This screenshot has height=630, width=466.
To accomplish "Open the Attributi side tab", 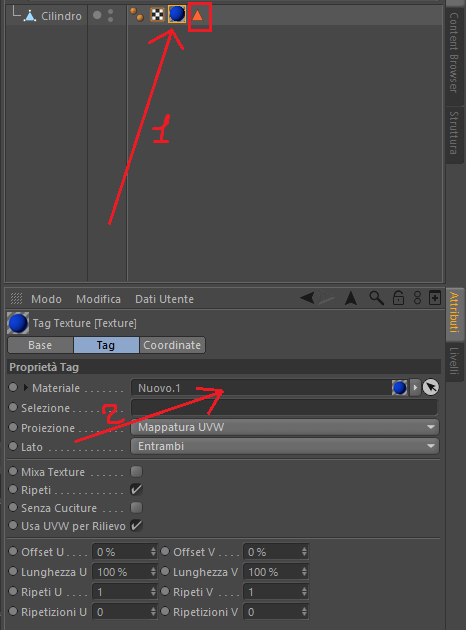I will 454,313.
